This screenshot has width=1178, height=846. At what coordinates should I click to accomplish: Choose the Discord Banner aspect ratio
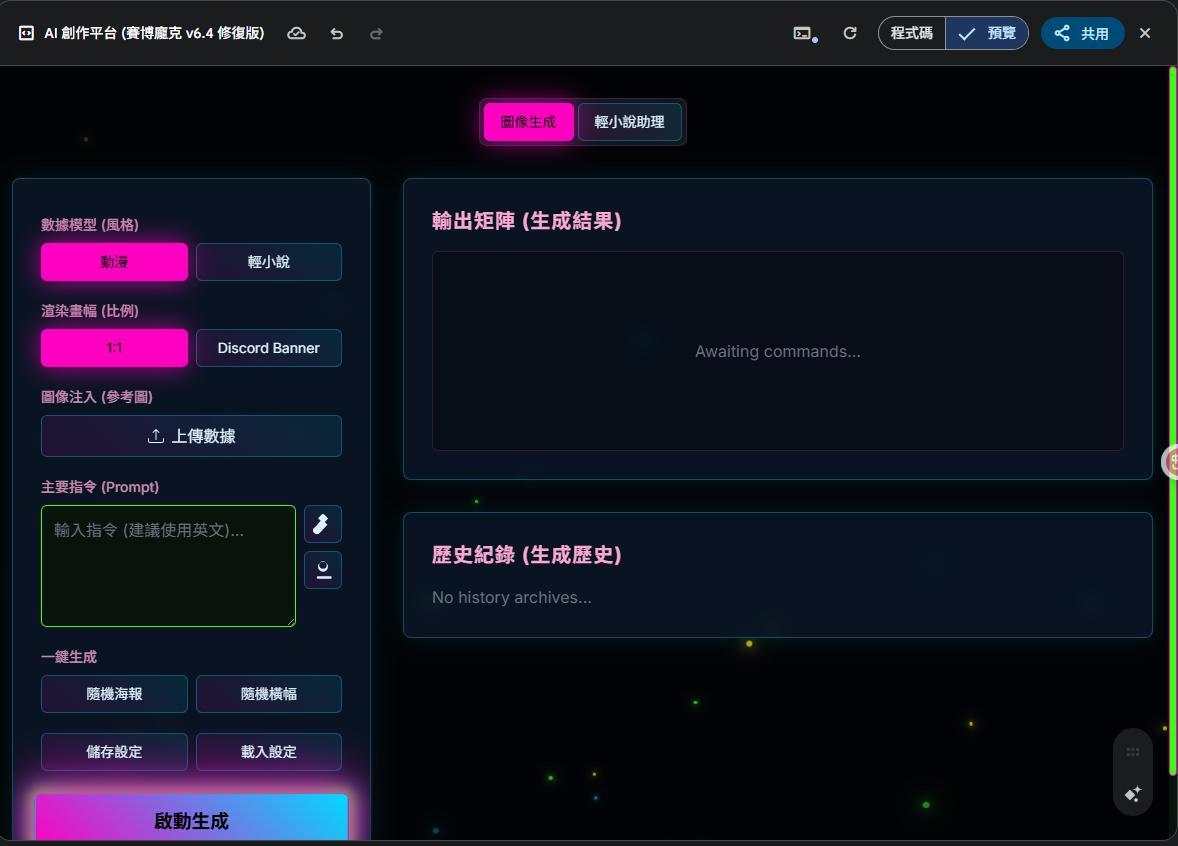[268, 348]
